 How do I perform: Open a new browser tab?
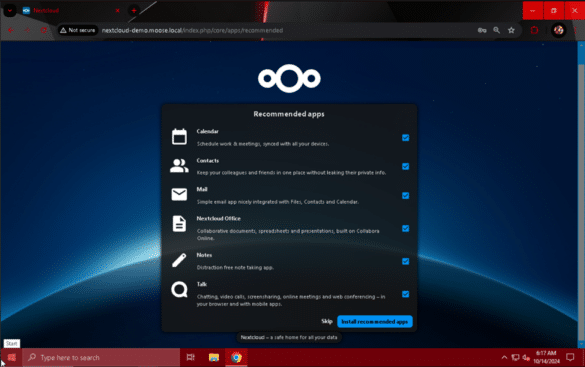pos(134,10)
